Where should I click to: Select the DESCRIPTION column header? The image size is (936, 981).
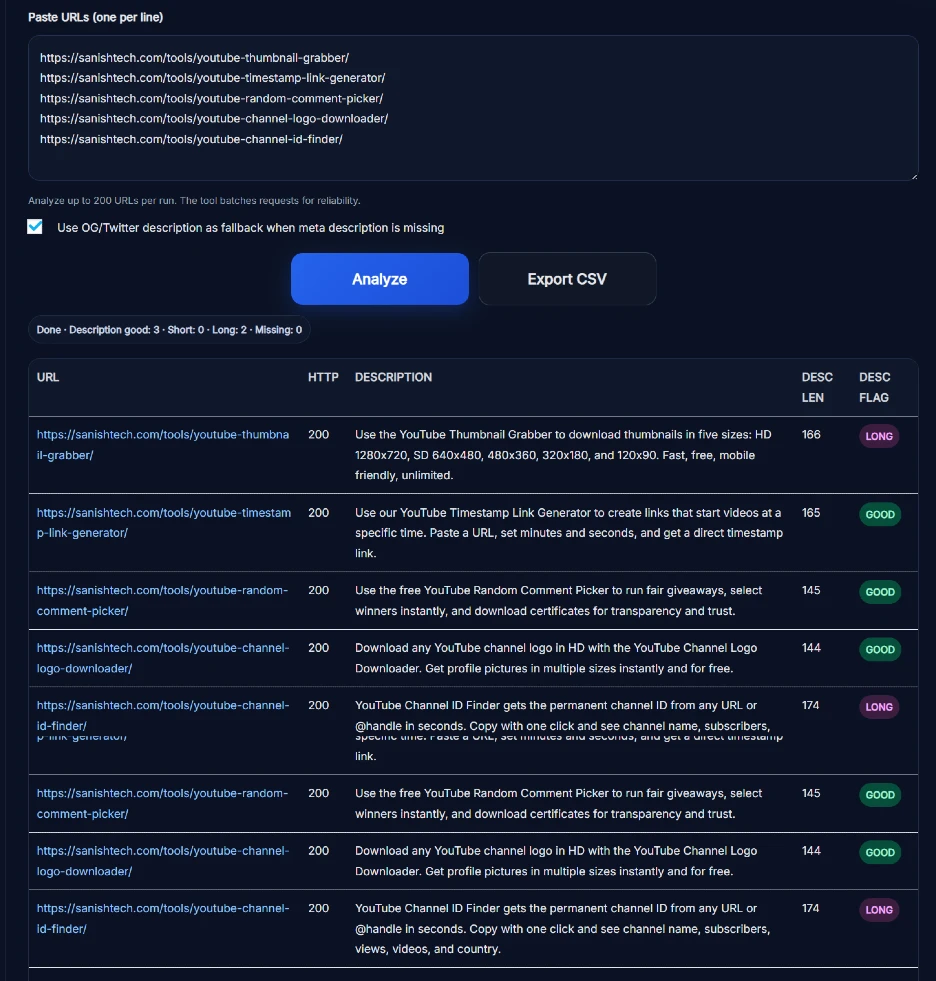click(x=393, y=378)
